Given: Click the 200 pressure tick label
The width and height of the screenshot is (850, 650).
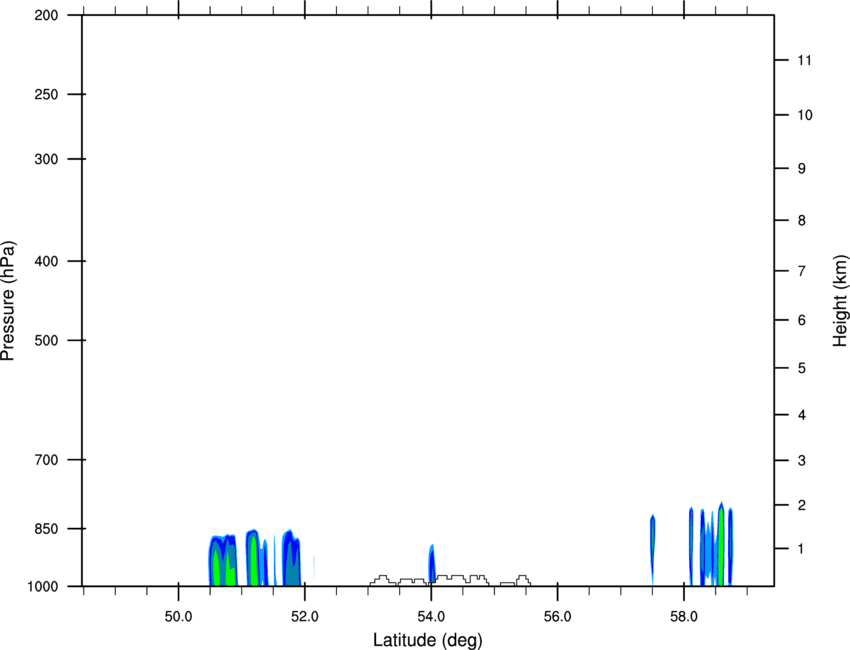Looking at the screenshot, I should [x=46, y=15].
